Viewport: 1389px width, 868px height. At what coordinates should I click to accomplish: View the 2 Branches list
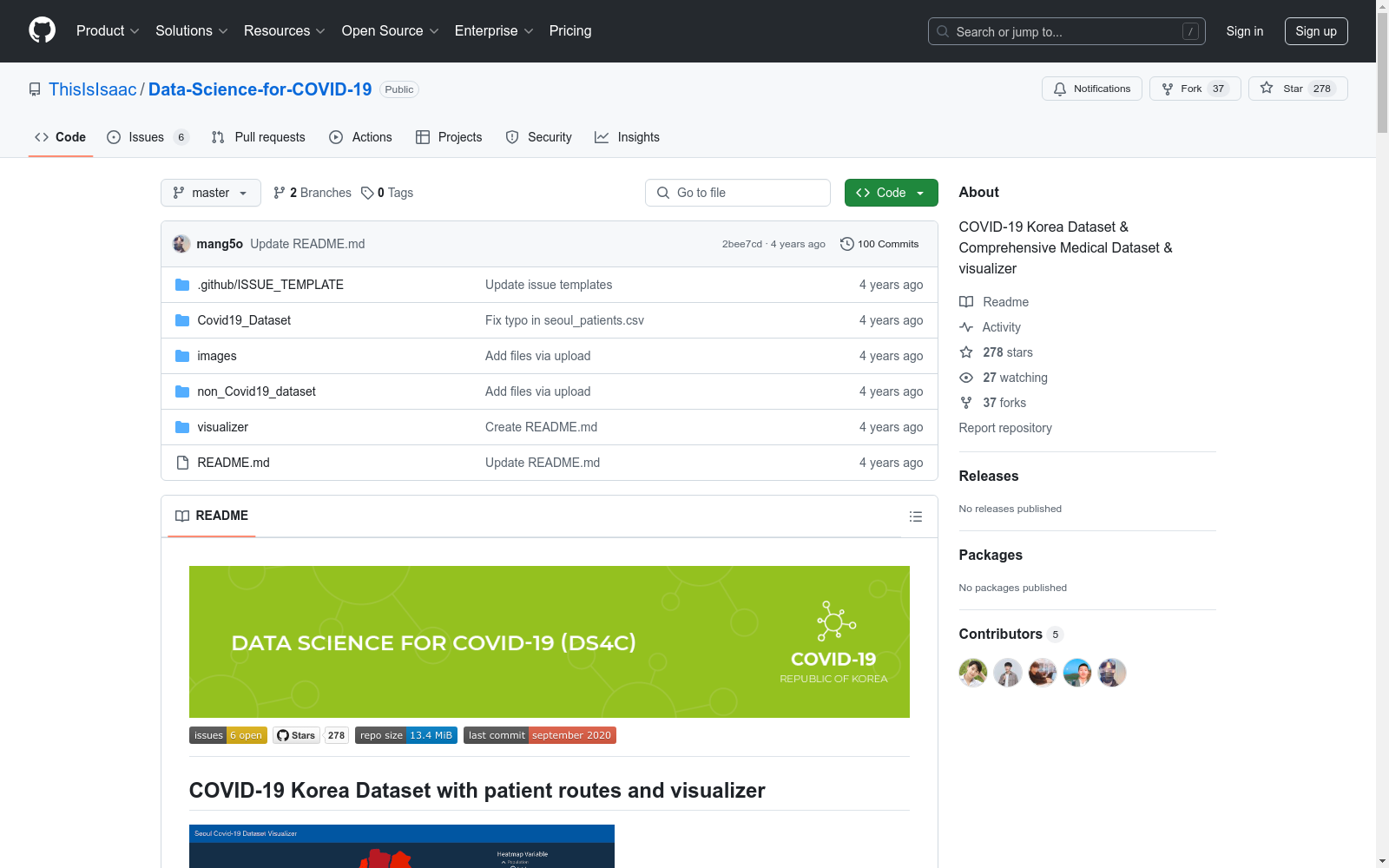312,193
